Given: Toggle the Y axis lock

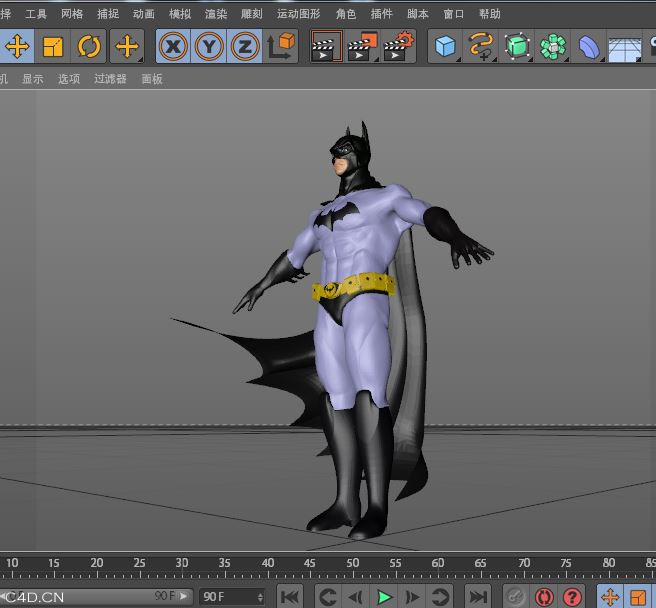Looking at the screenshot, I should point(209,46).
